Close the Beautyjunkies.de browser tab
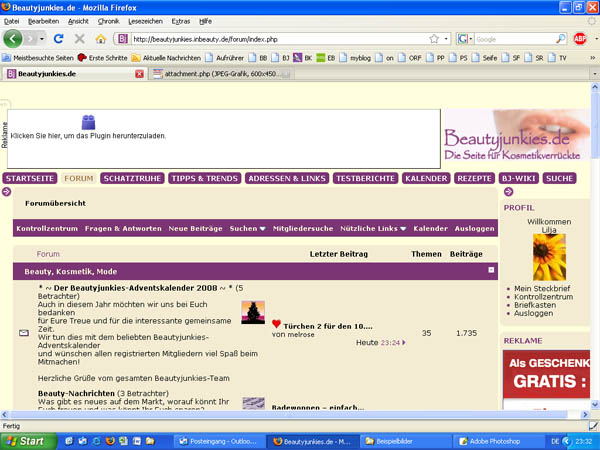The image size is (600, 450). pyautogui.click(x=139, y=74)
